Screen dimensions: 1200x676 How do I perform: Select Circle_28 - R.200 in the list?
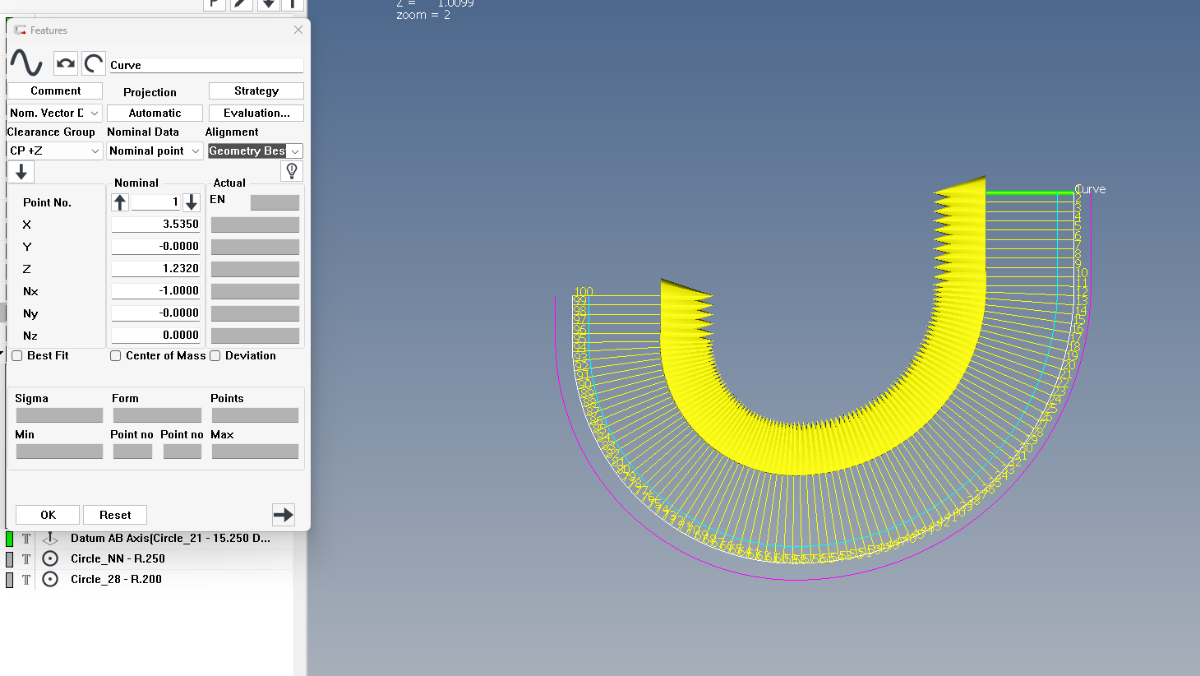(116, 579)
